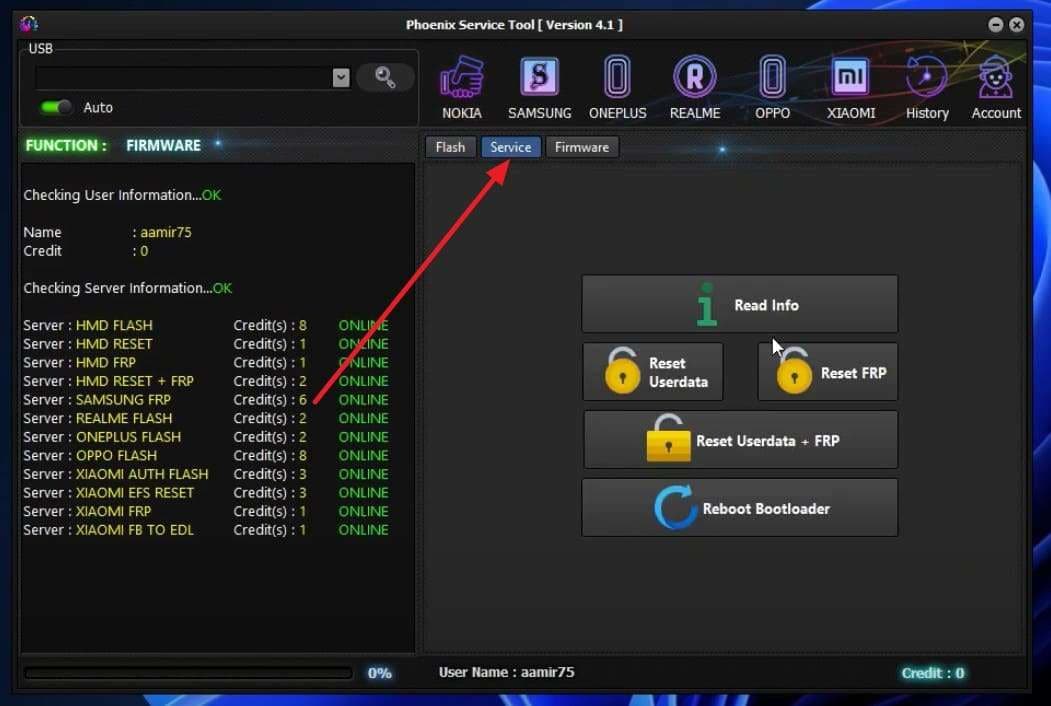Click the Checking Server Information log line
The height and width of the screenshot is (706, 1051).
pyautogui.click(x=127, y=288)
